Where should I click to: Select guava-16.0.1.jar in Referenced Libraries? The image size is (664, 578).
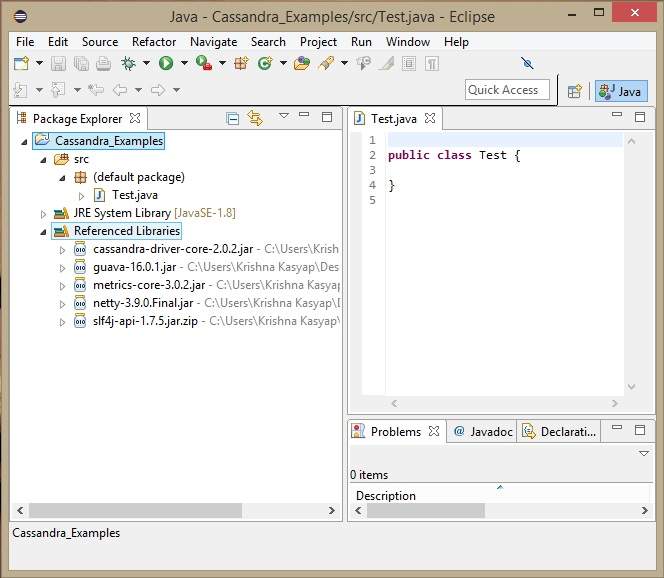point(134,267)
